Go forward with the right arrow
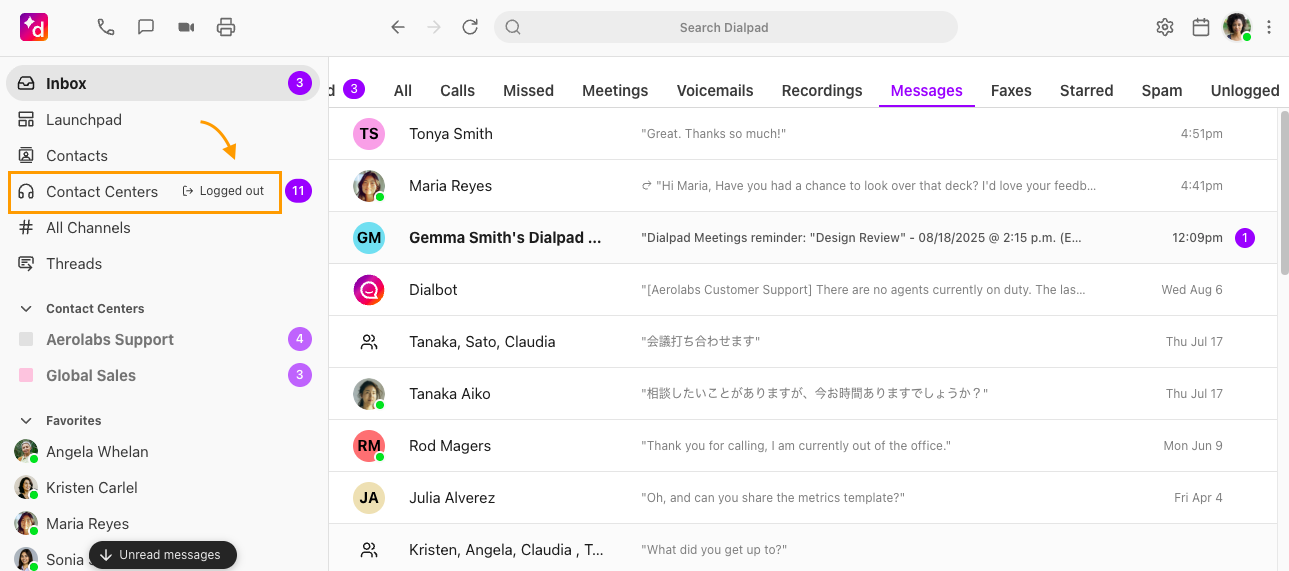 click(x=434, y=27)
